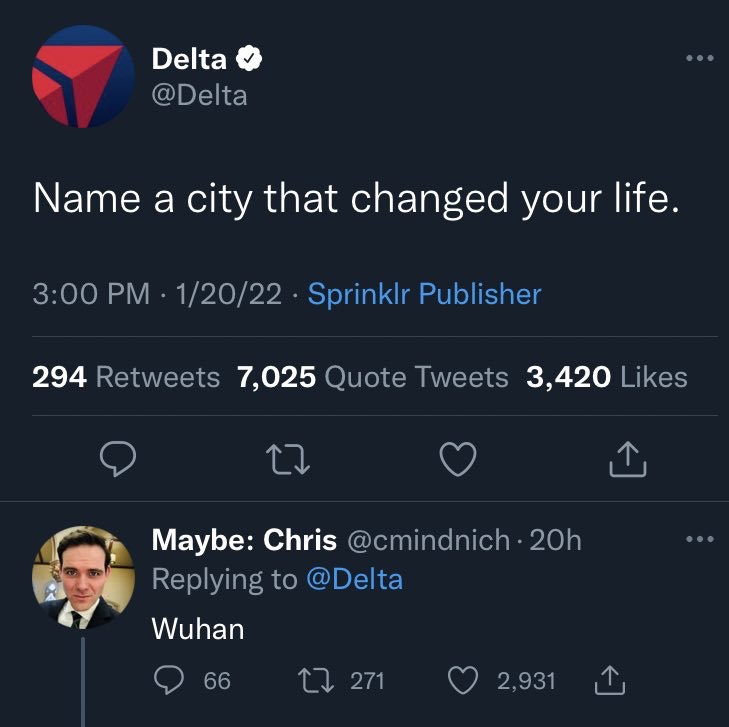Open Chris's profile photo
The height and width of the screenshot is (727, 729).
(x=83, y=577)
